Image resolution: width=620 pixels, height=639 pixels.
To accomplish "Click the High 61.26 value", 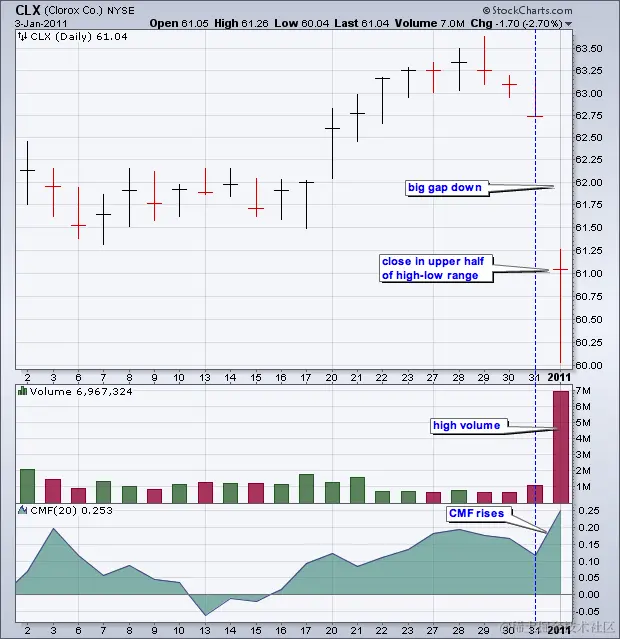I will point(241,24).
